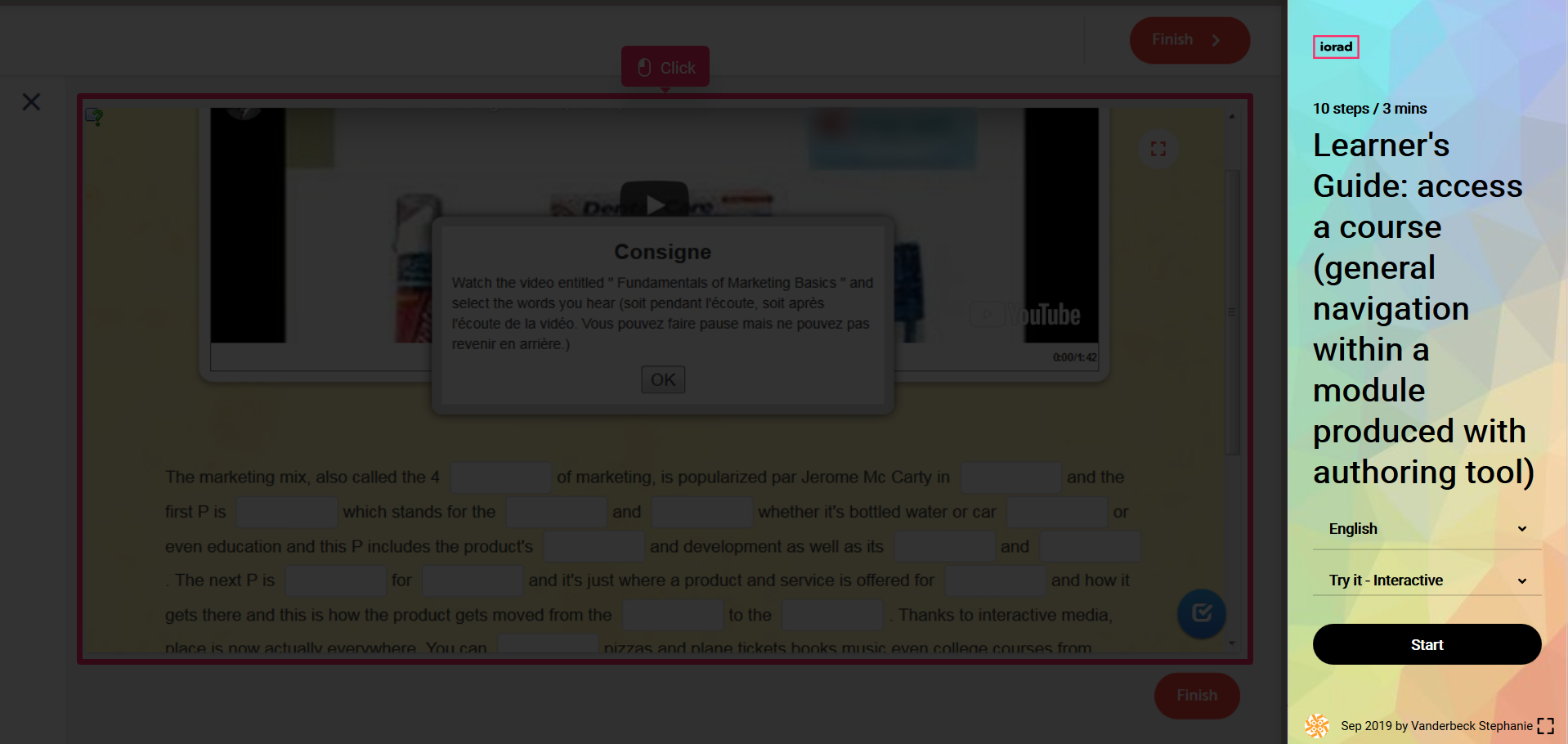Click the top Finish button
1568x744 pixels.
tap(1189, 40)
